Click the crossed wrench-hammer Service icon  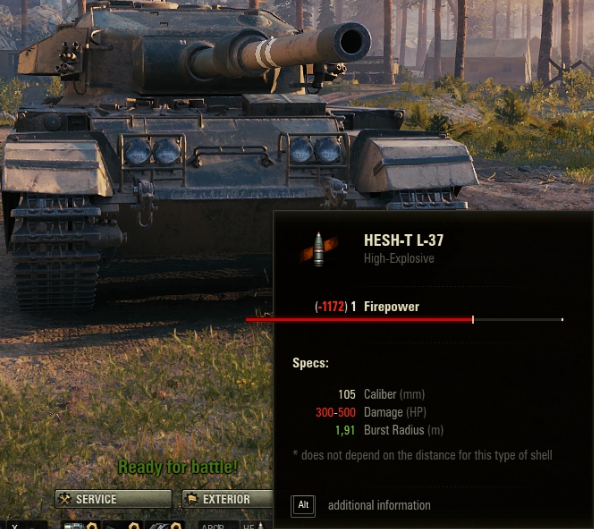65,499
